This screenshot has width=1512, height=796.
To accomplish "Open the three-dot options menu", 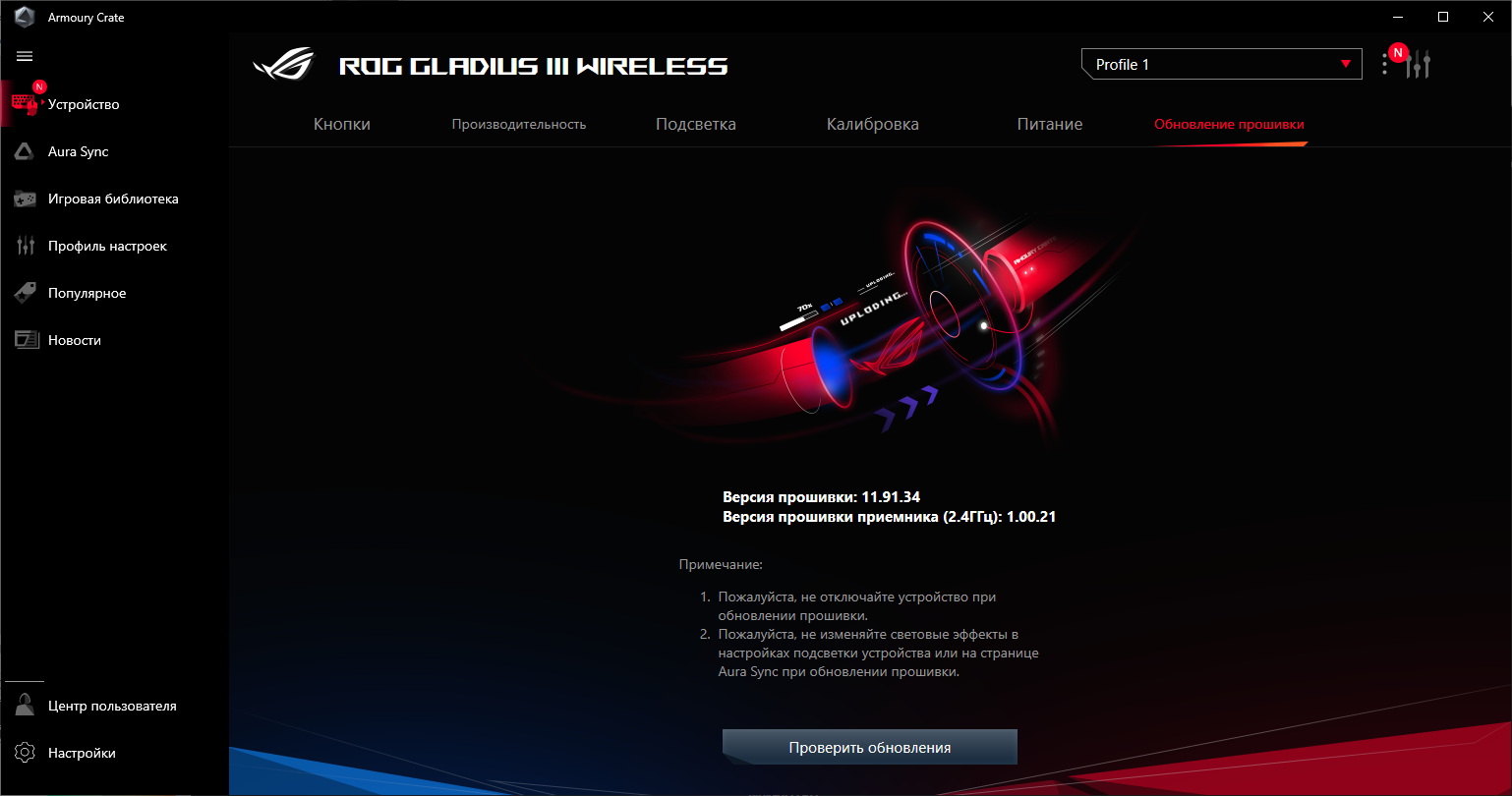I will point(1384,65).
